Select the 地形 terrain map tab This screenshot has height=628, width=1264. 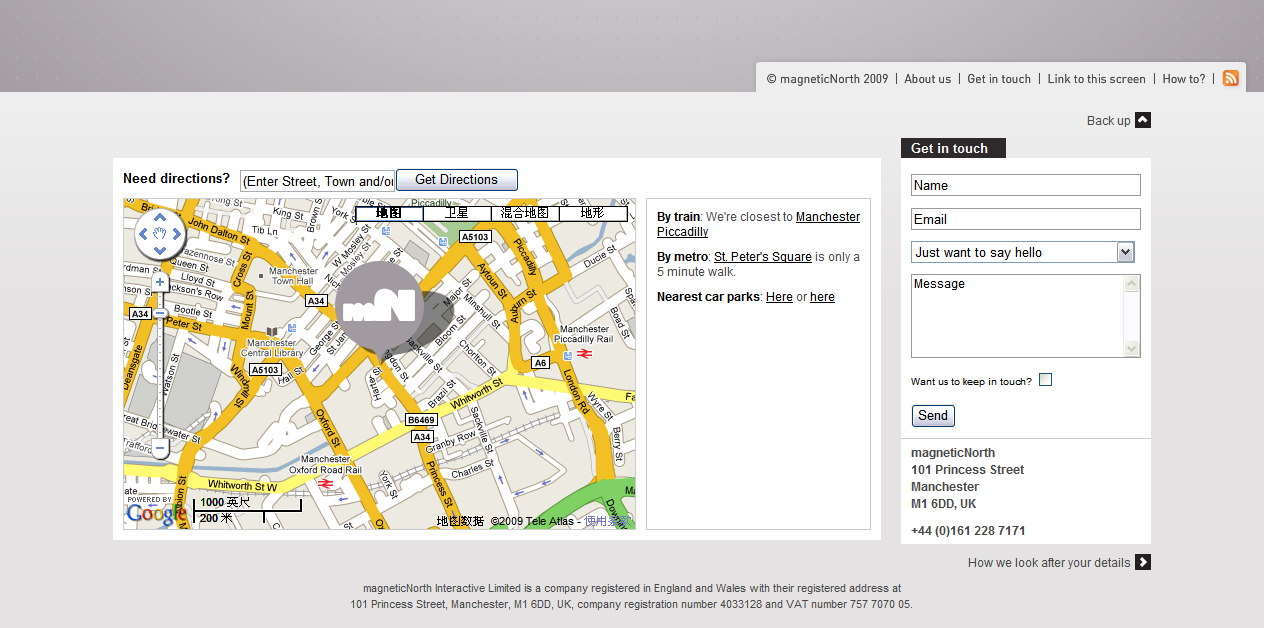pyautogui.click(x=593, y=213)
